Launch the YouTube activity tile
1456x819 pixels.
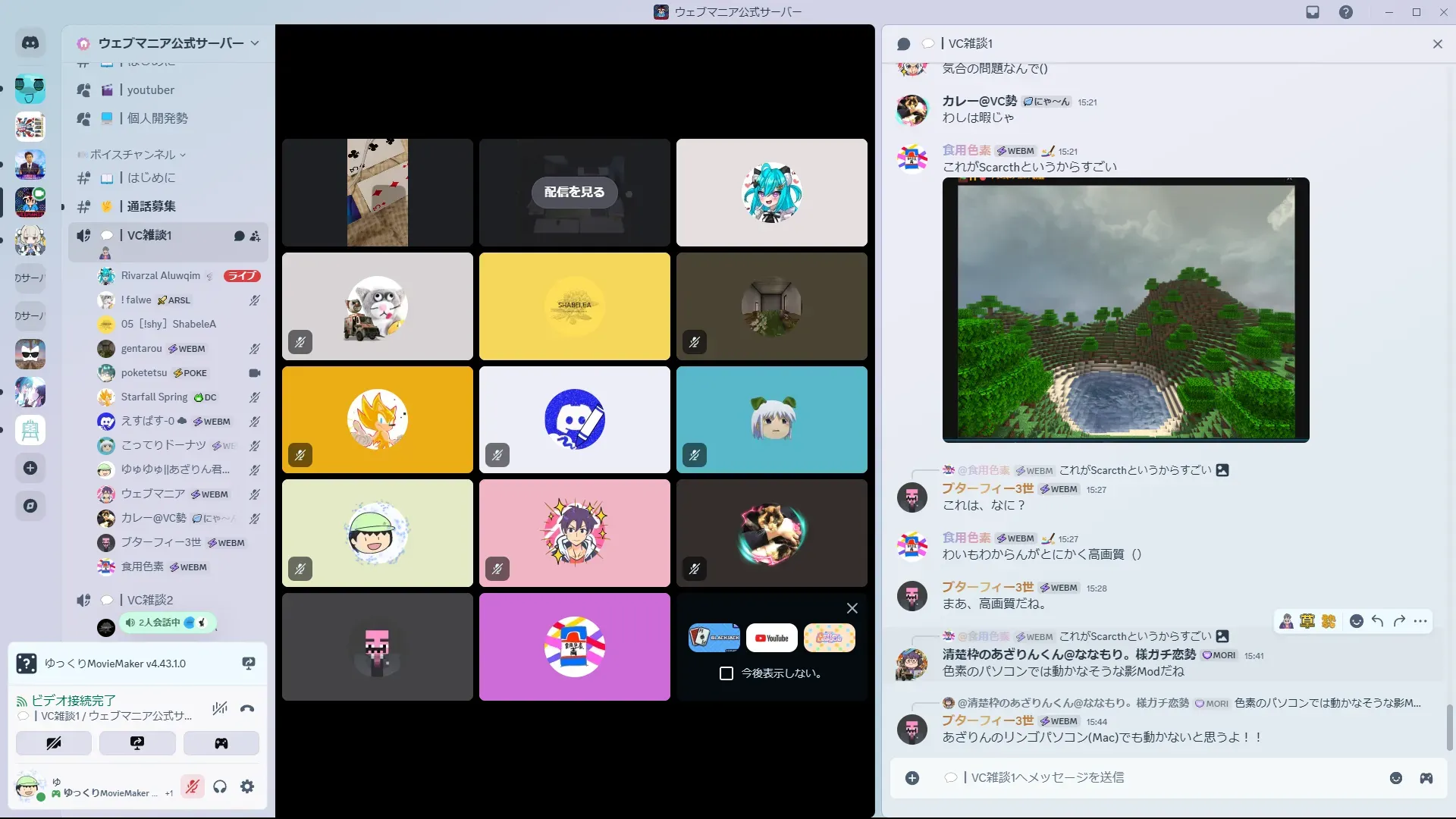click(771, 639)
